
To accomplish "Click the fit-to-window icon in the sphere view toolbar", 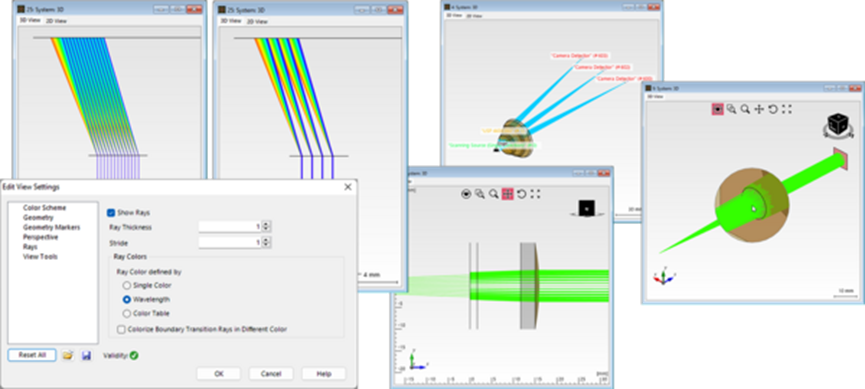I will coord(787,109).
